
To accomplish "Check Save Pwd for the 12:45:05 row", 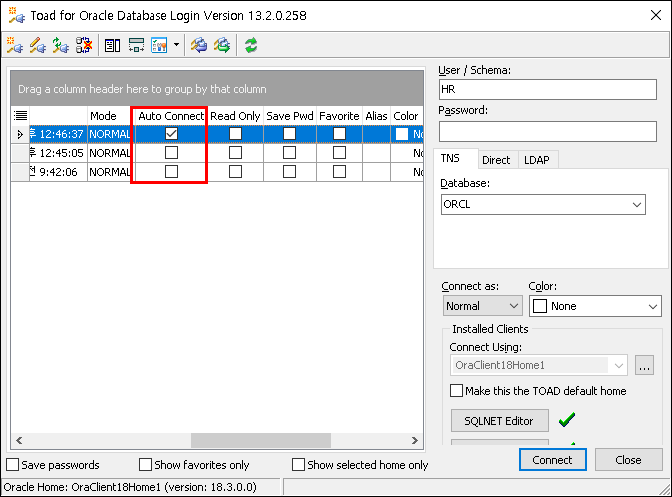I will click(289, 153).
